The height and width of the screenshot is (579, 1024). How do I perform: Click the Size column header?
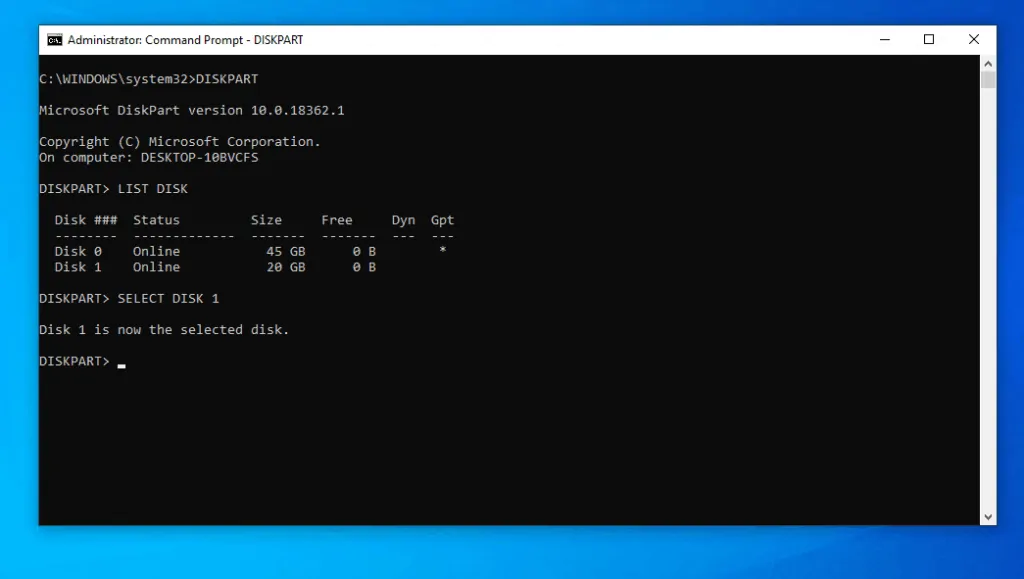(266, 219)
